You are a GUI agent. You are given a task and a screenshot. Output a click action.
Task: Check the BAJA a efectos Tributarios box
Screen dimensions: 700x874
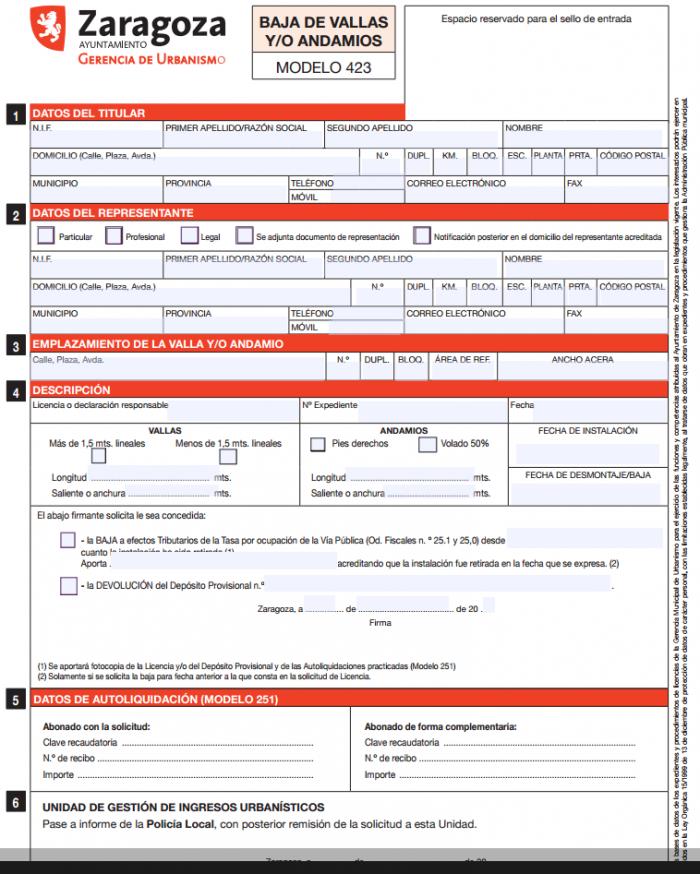[68, 540]
